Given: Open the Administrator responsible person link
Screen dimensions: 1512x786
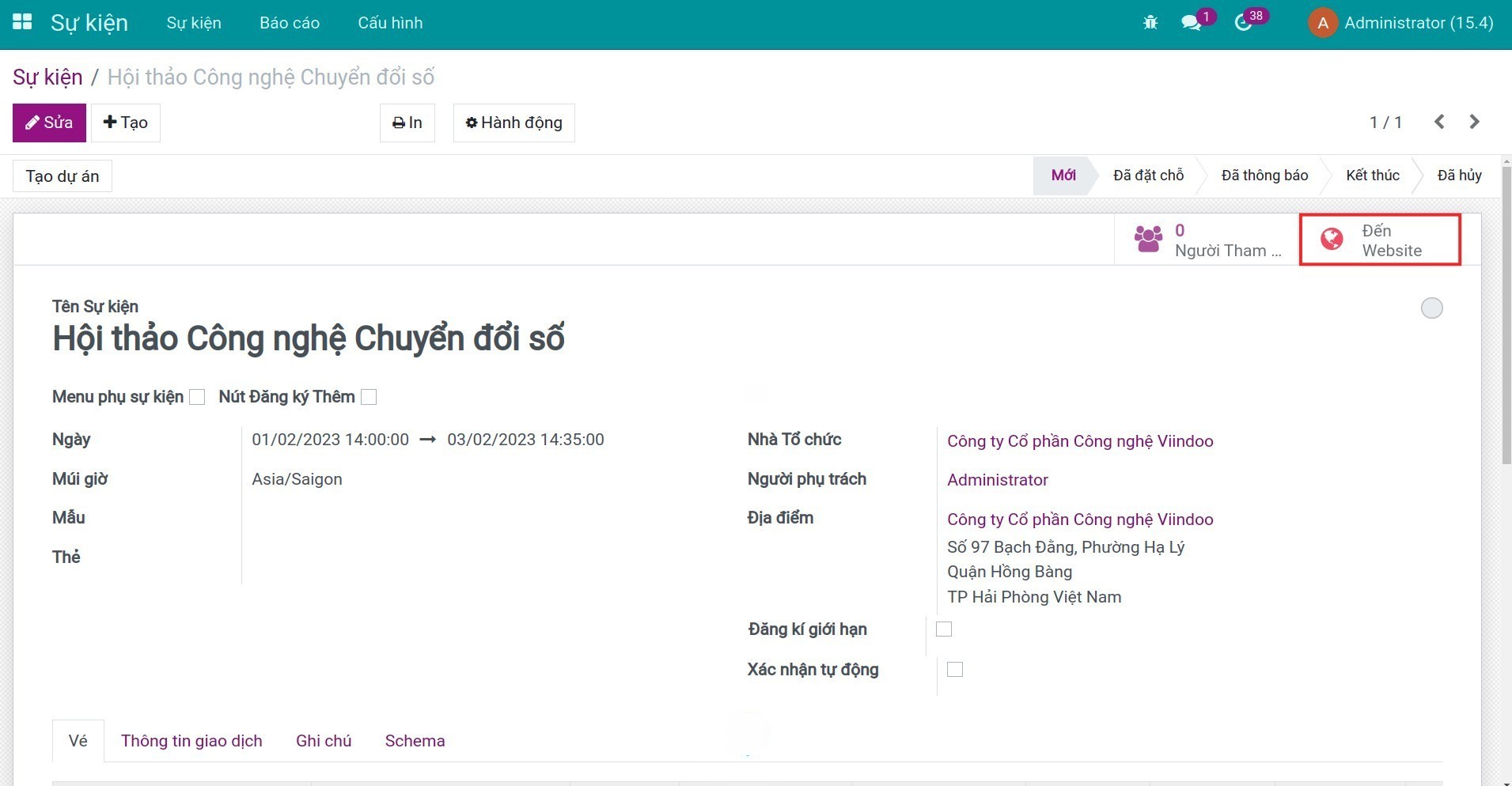Looking at the screenshot, I should (996, 479).
